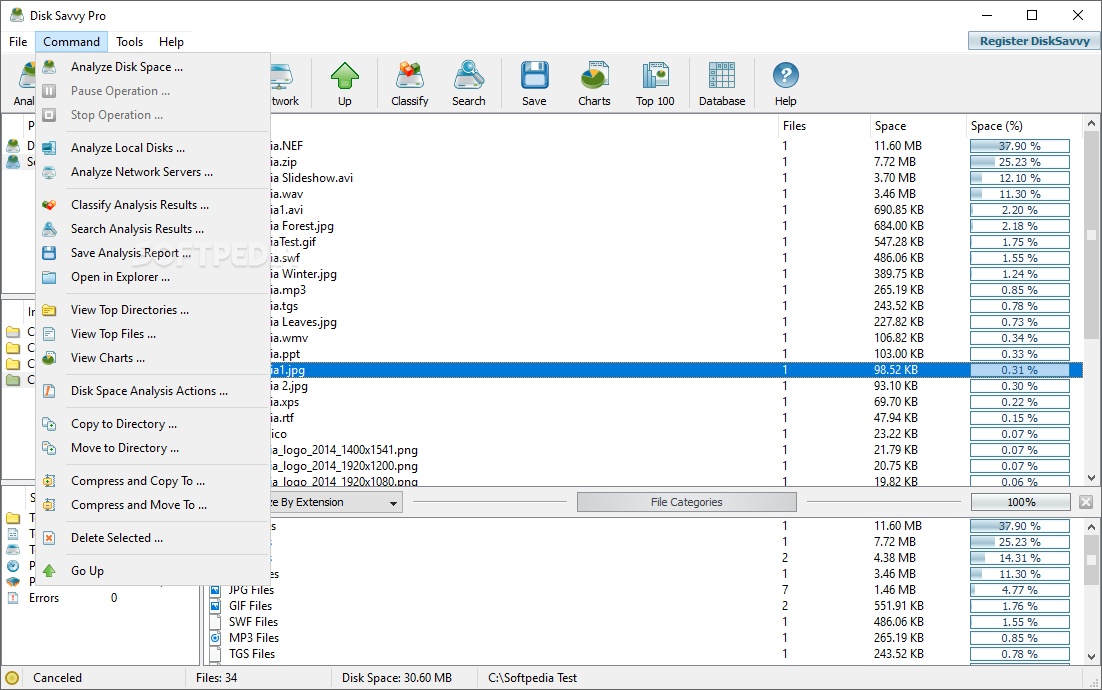Open the Tools menu
Image resolution: width=1102 pixels, height=690 pixels.
129,41
